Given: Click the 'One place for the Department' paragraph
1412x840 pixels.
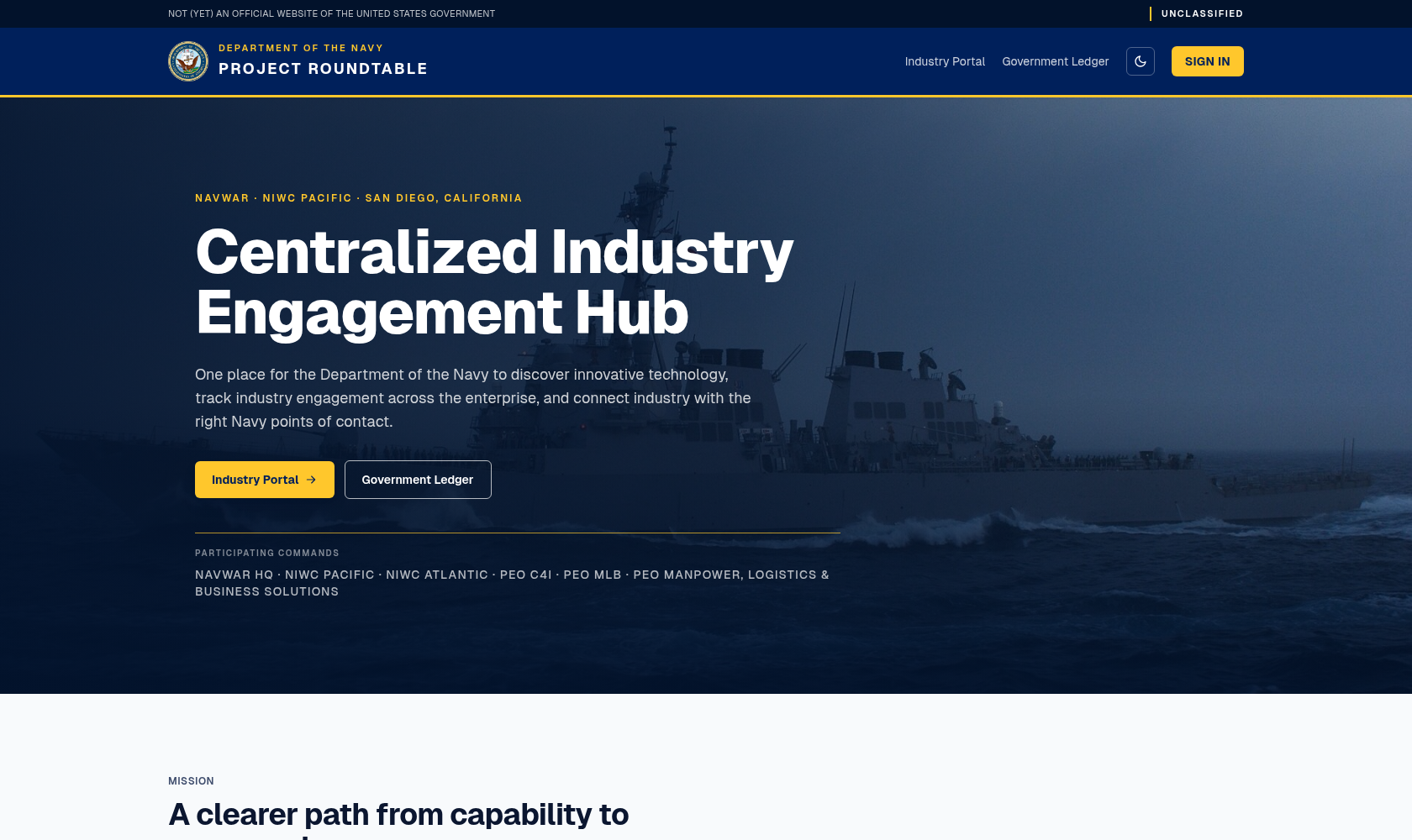Looking at the screenshot, I should tap(473, 398).
